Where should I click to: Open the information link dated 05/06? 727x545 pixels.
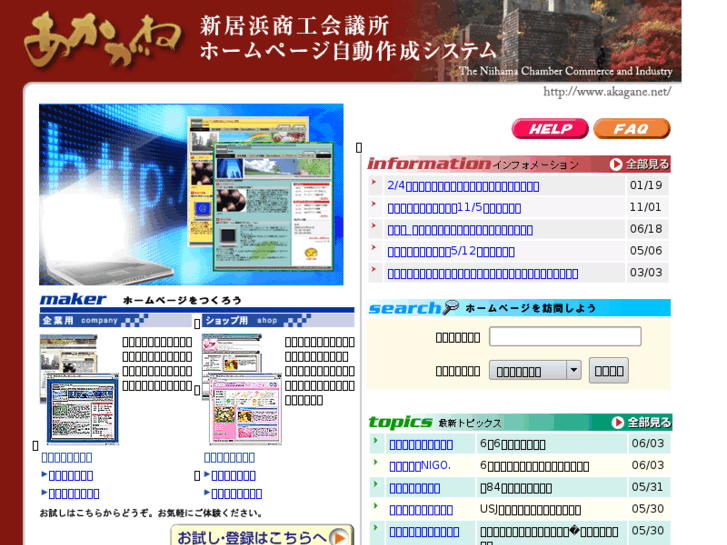point(451,251)
